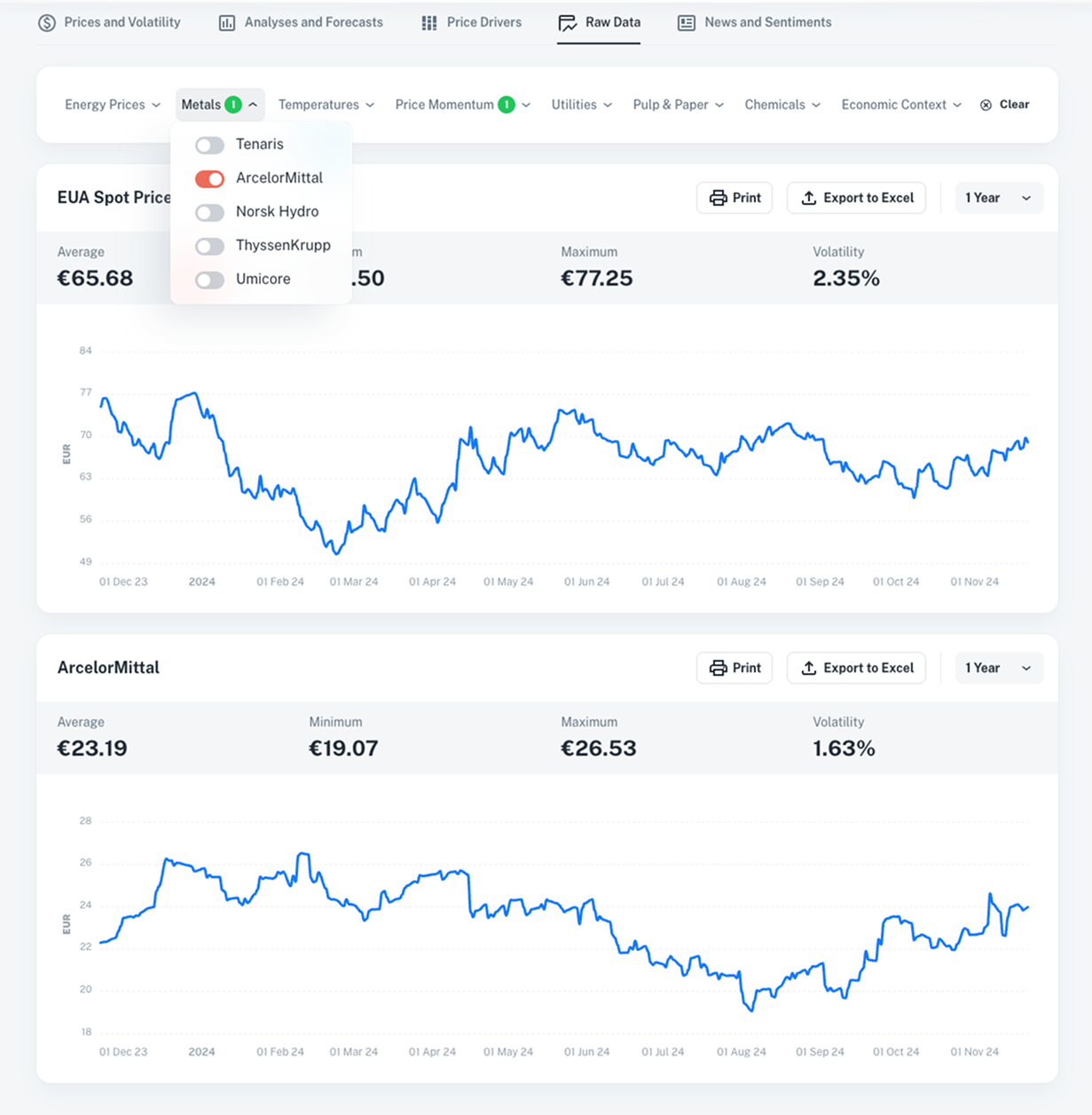Click the Raw Data chart icon
1092x1115 pixels.
568,23
